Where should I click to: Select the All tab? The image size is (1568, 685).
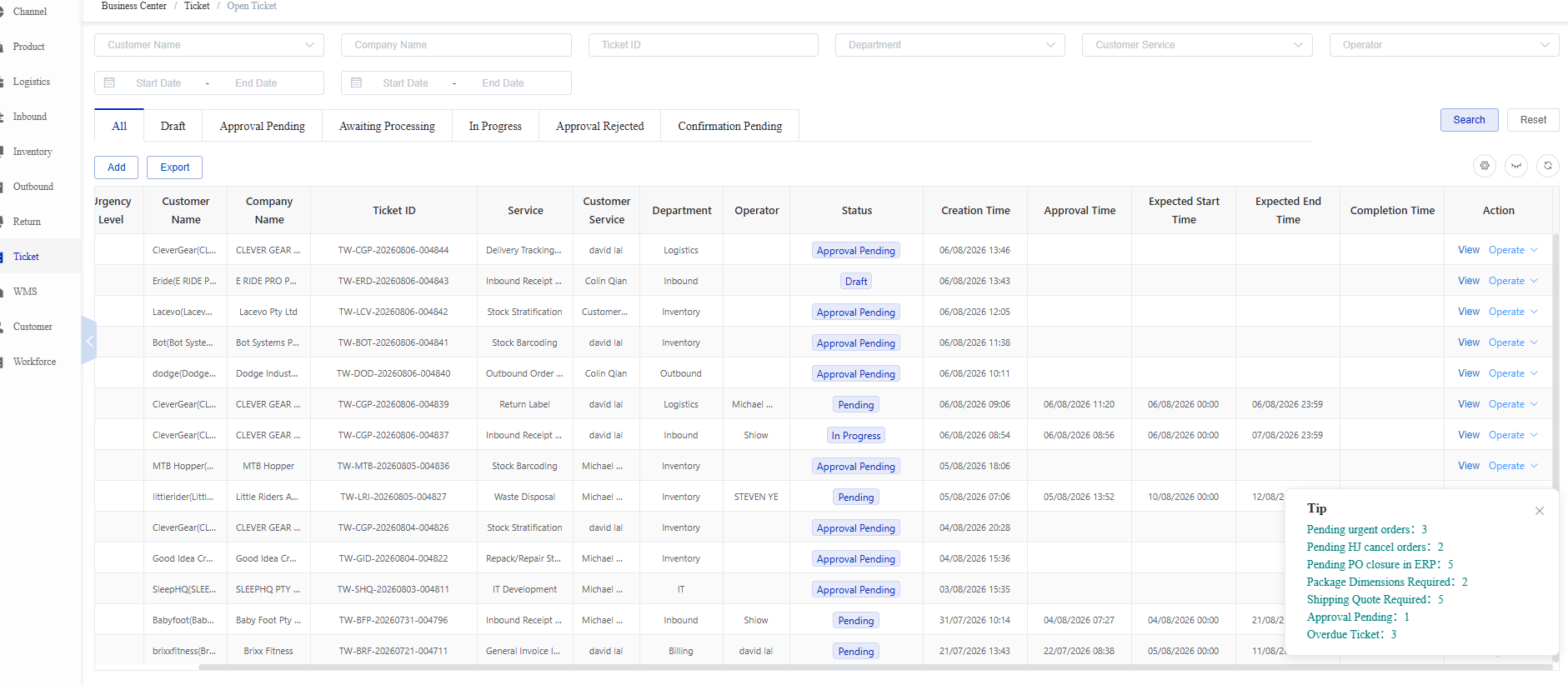119,126
